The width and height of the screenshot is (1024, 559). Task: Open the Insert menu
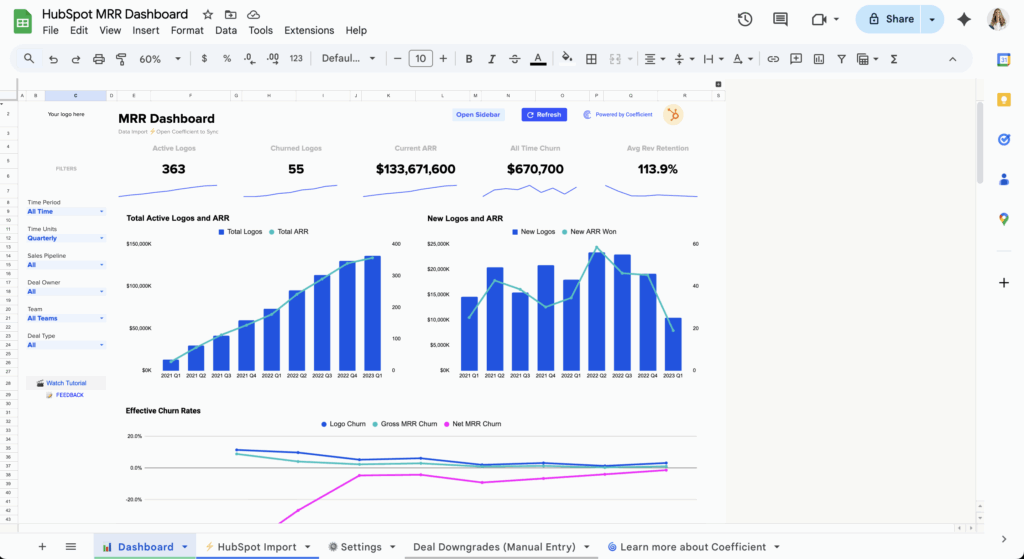coord(146,30)
